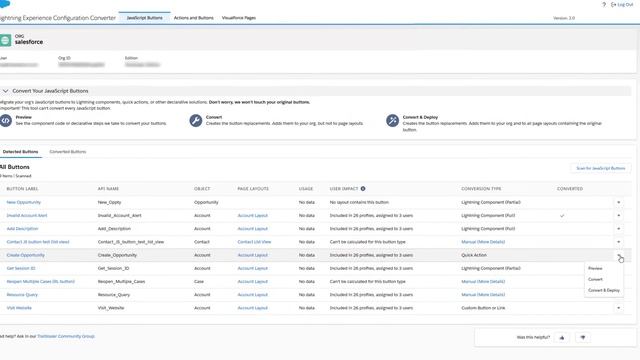Click the Button Label column header
The image size is (640, 360).
tap(22, 189)
